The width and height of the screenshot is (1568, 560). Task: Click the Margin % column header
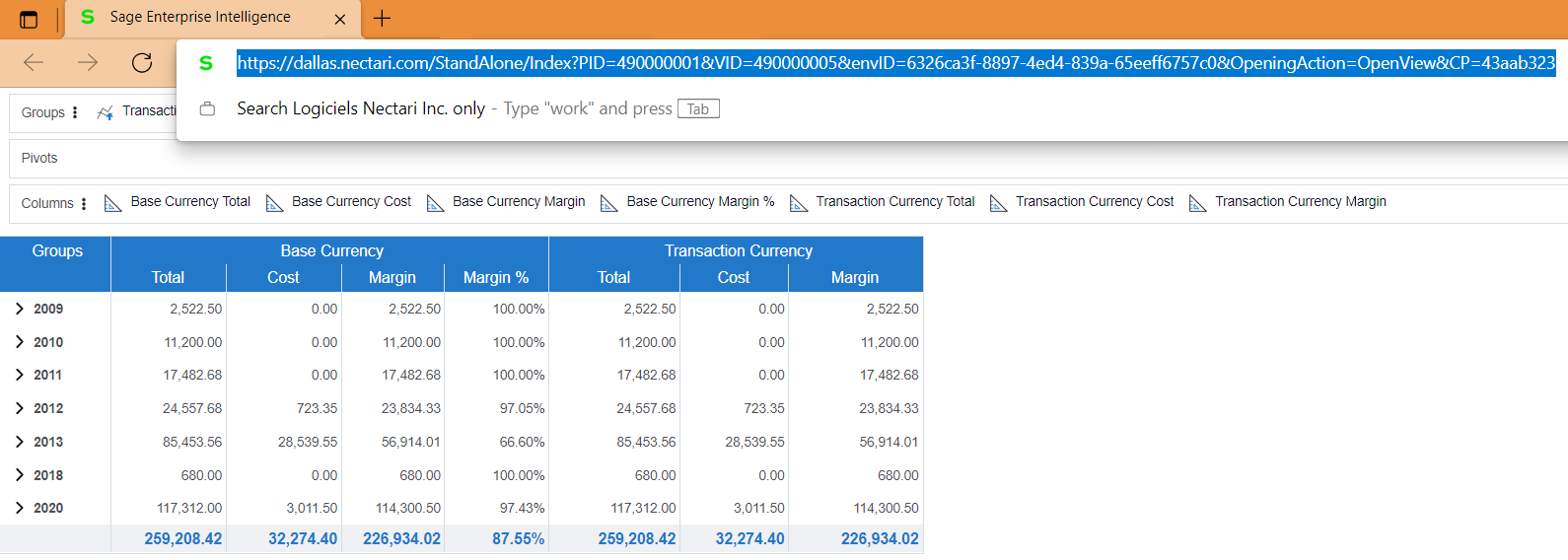click(495, 277)
